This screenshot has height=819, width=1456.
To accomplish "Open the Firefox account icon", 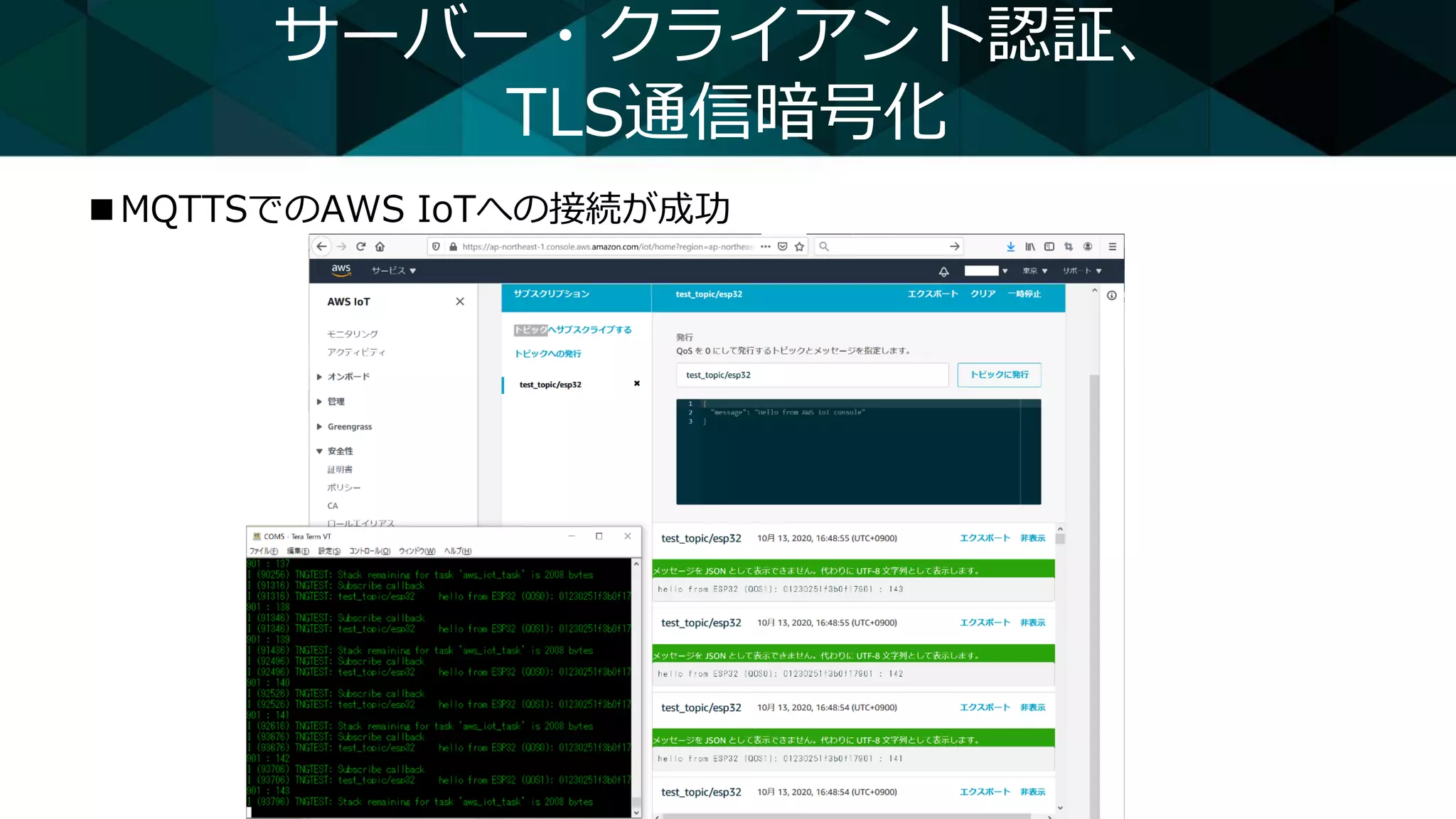I will tap(1088, 247).
